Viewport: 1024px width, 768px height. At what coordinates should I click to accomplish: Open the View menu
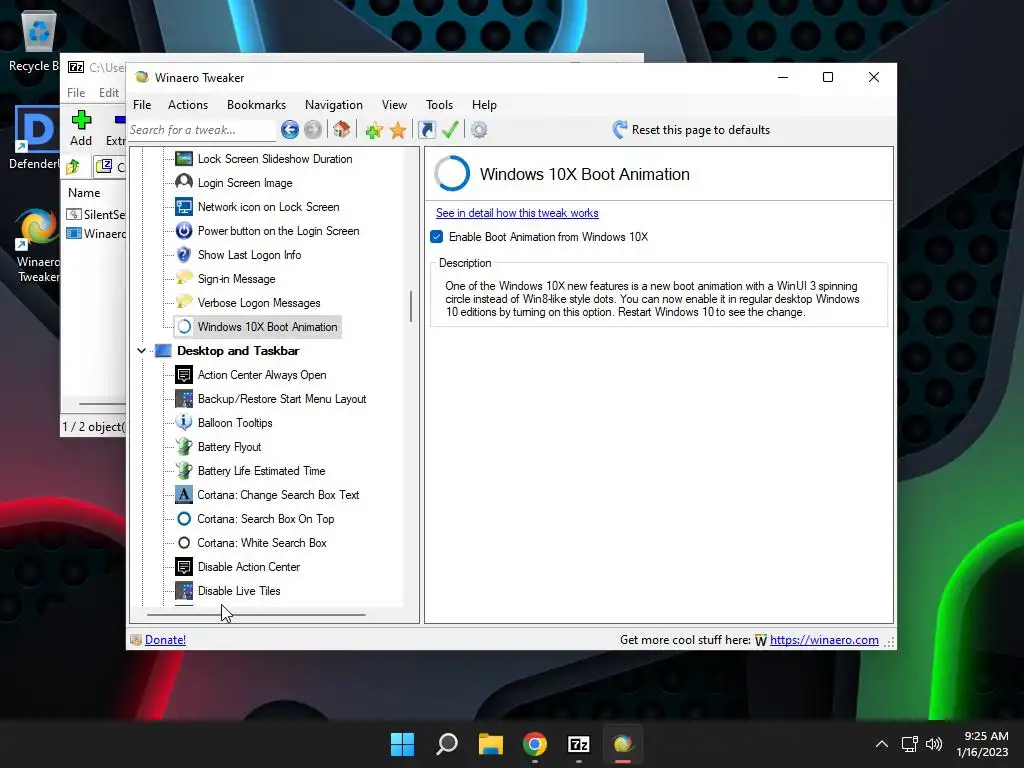pyautogui.click(x=394, y=105)
